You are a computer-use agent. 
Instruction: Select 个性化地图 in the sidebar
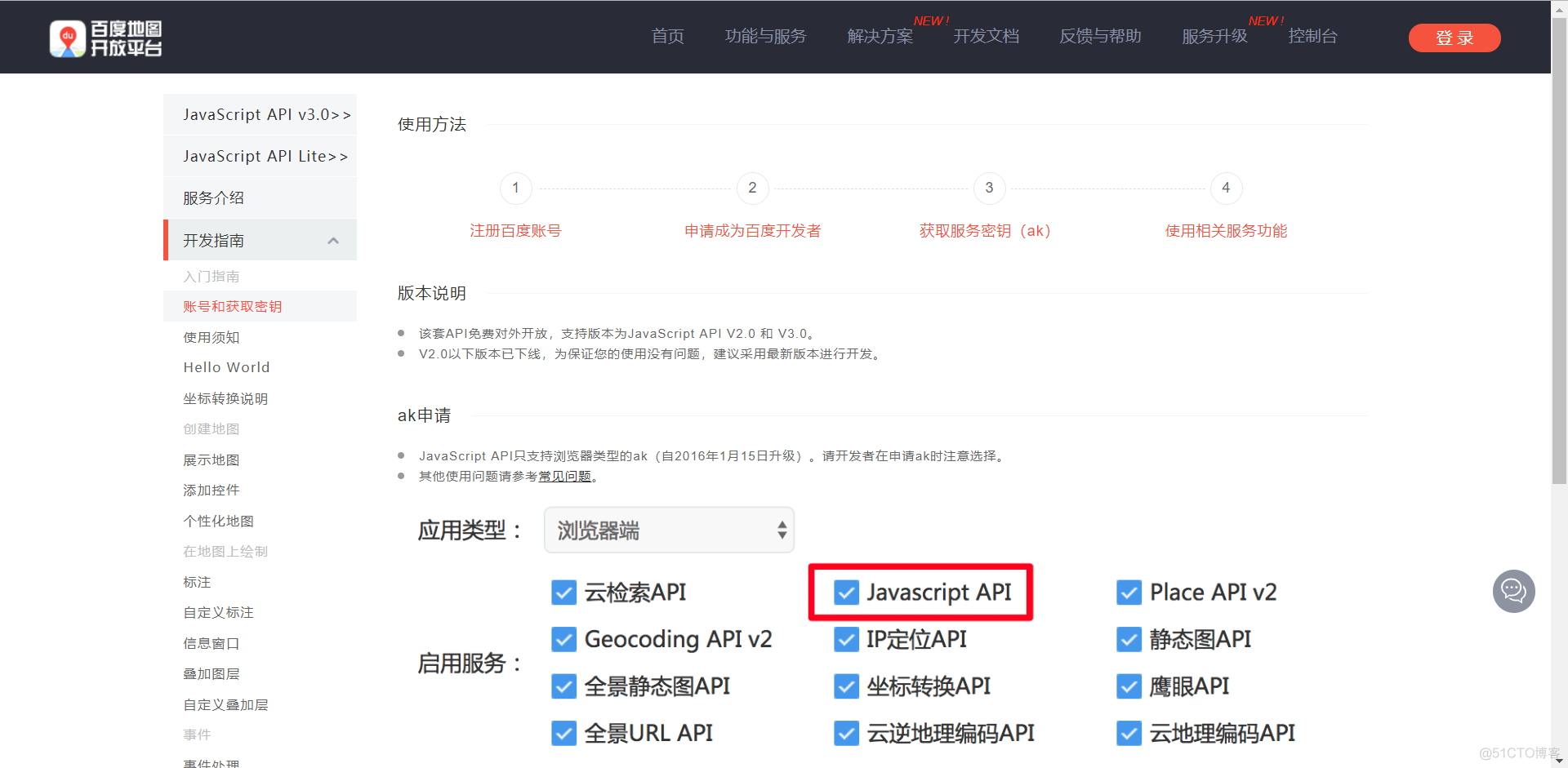point(218,522)
